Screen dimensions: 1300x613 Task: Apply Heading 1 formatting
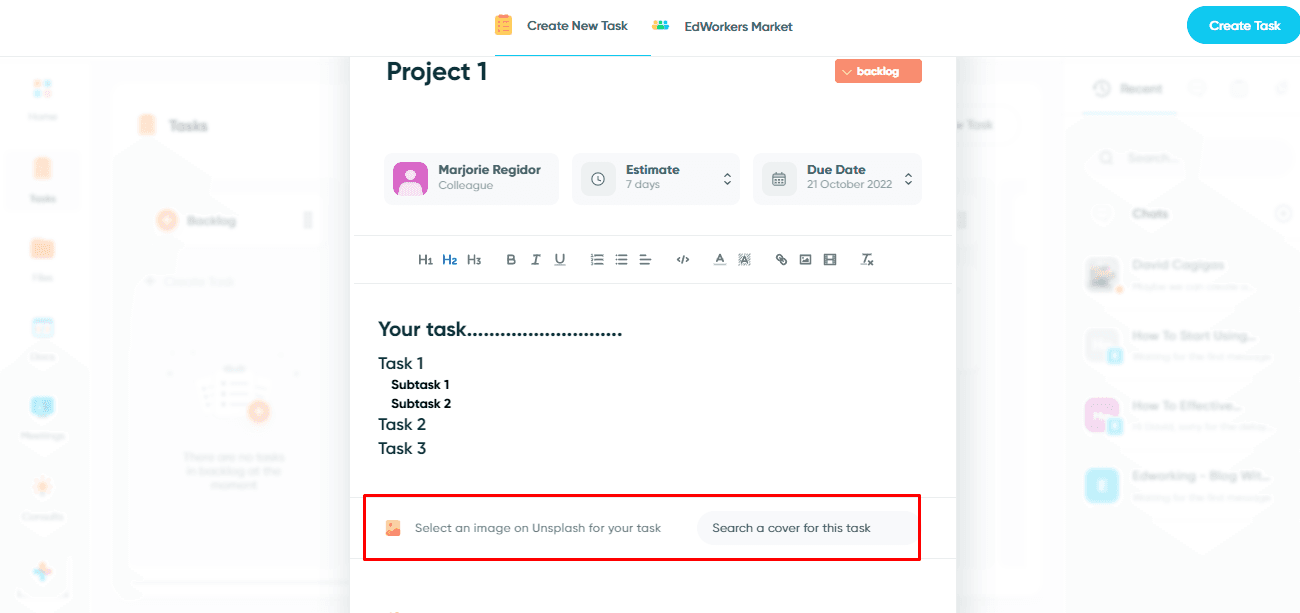pyautogui.click(x=425, y=260)
